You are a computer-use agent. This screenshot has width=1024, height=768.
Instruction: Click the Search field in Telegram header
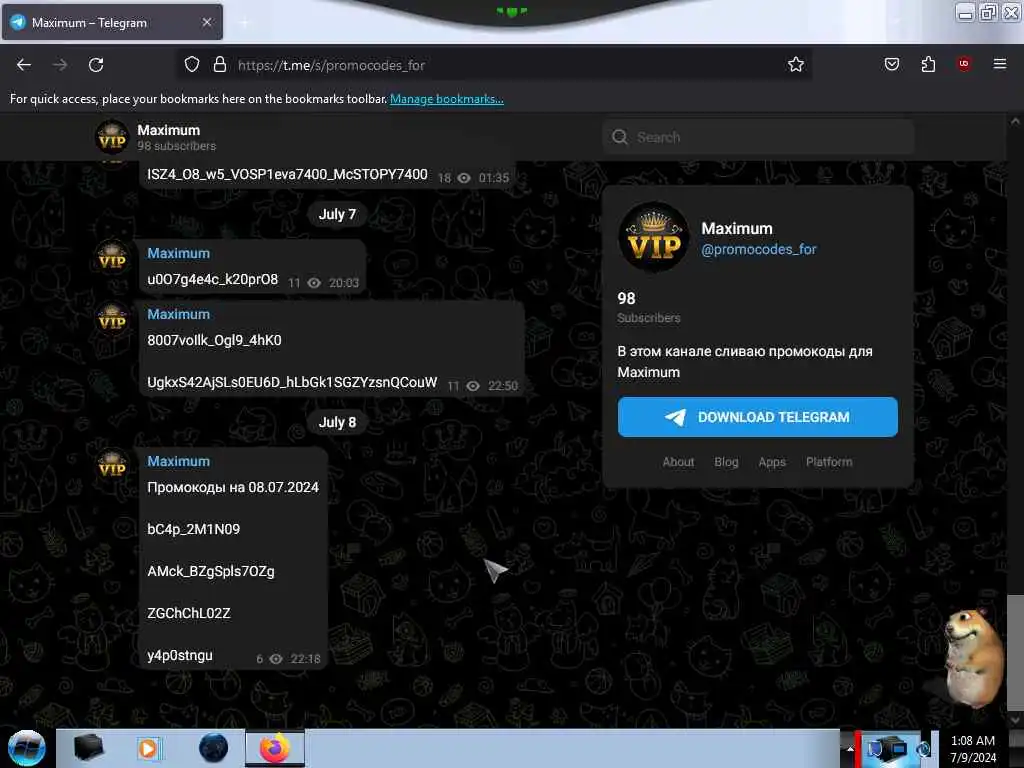[758, 137]
